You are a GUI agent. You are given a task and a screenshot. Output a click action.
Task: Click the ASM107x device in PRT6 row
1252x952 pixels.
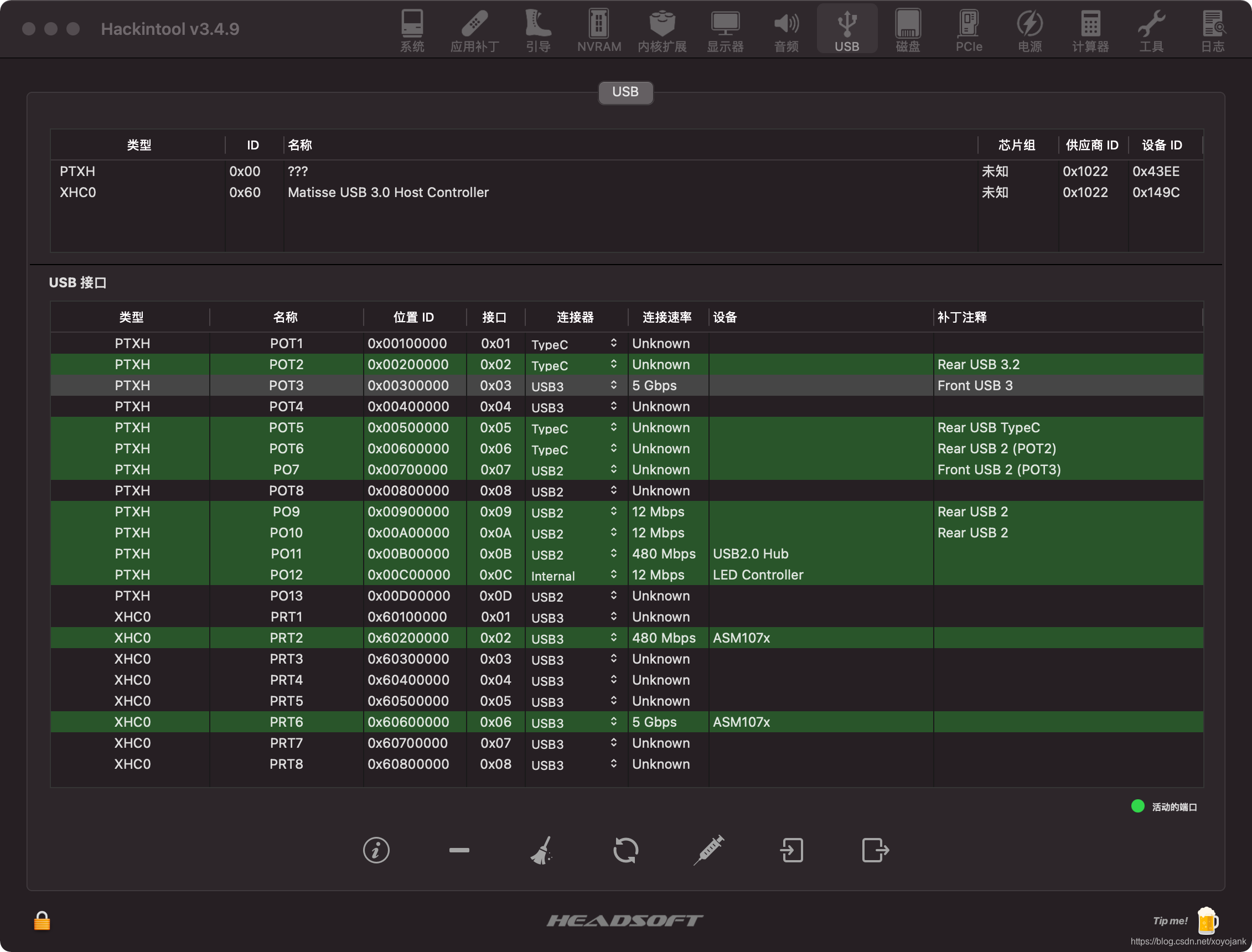click(741, 722)
